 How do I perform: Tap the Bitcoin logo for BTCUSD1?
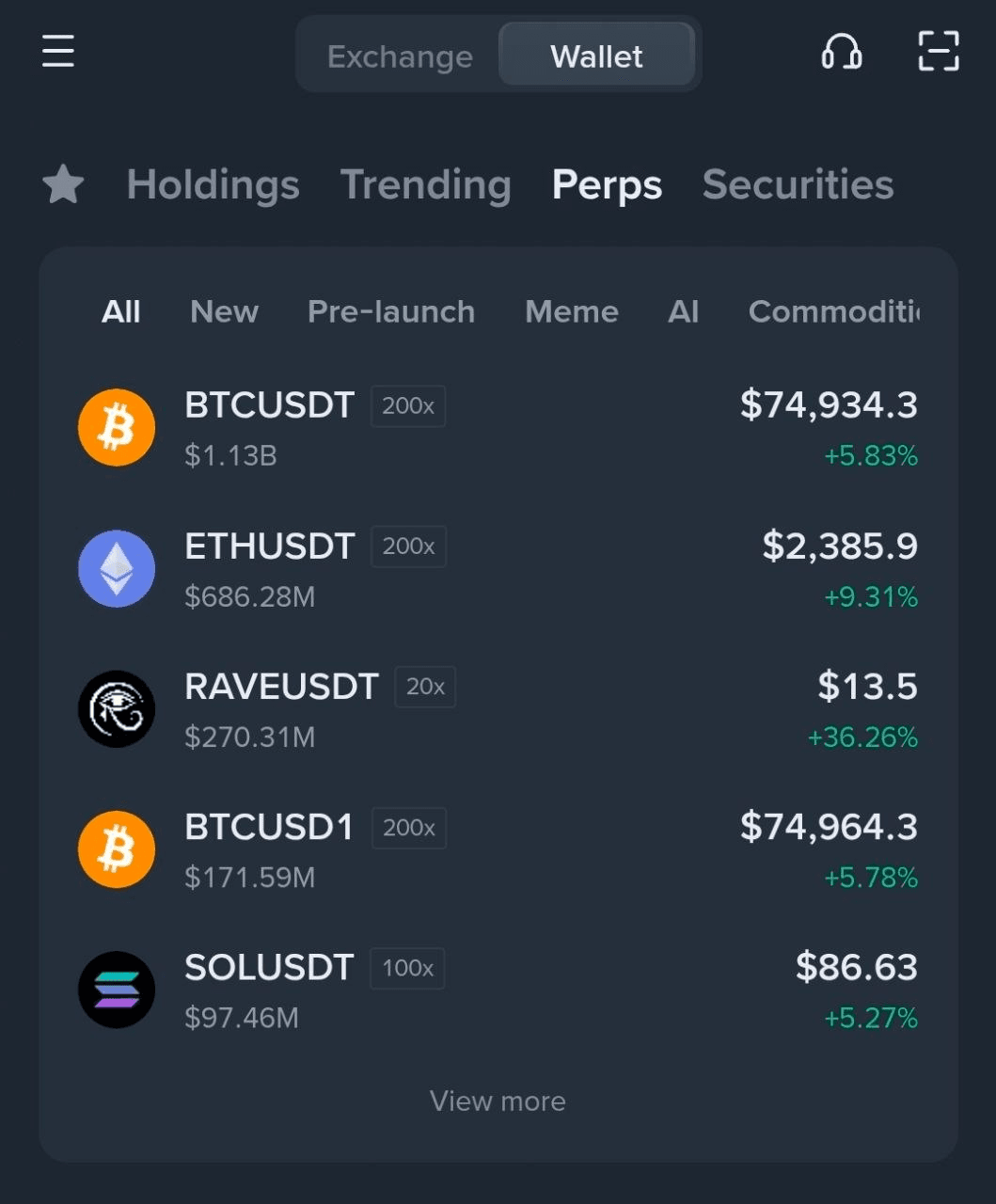[117, 849]
